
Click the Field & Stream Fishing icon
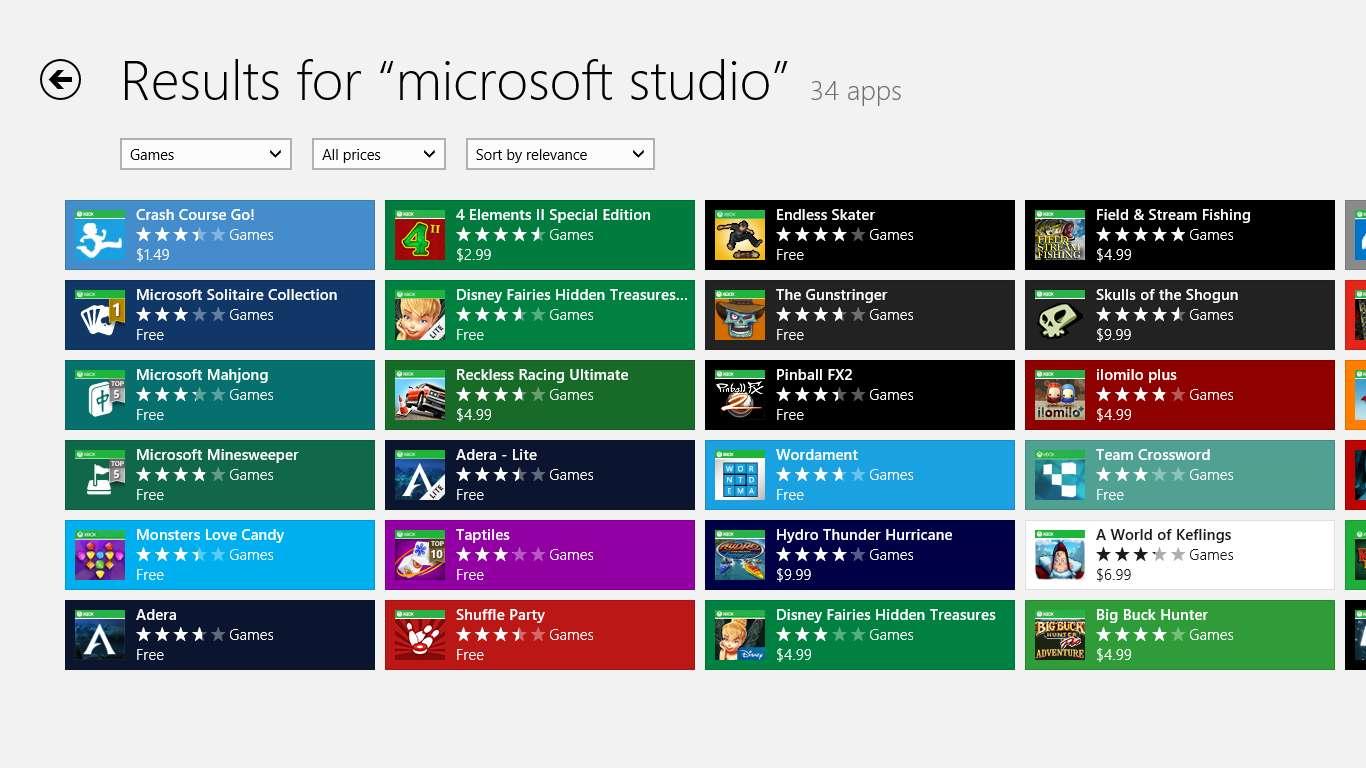pos(1060,235)
